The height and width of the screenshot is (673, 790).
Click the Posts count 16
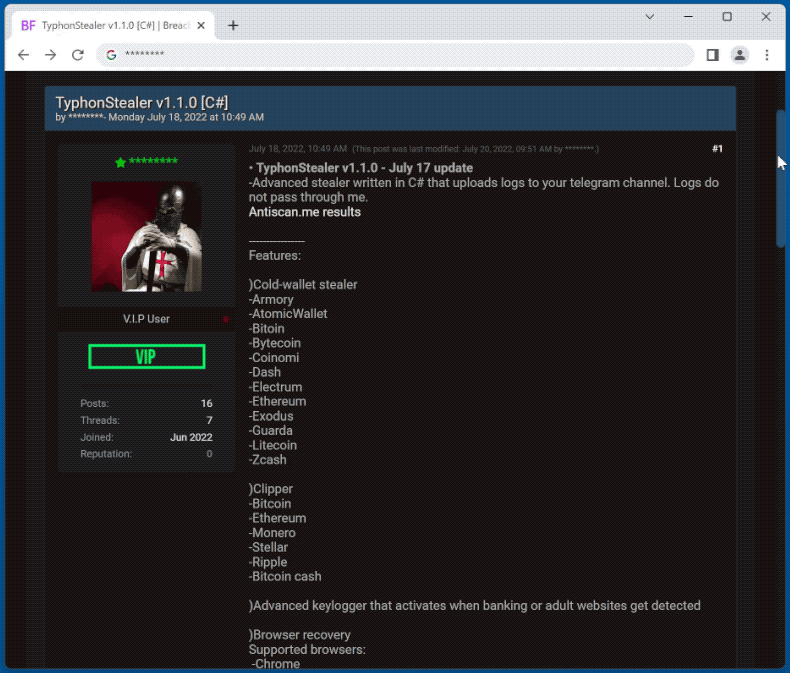click(x=207, y=403)
